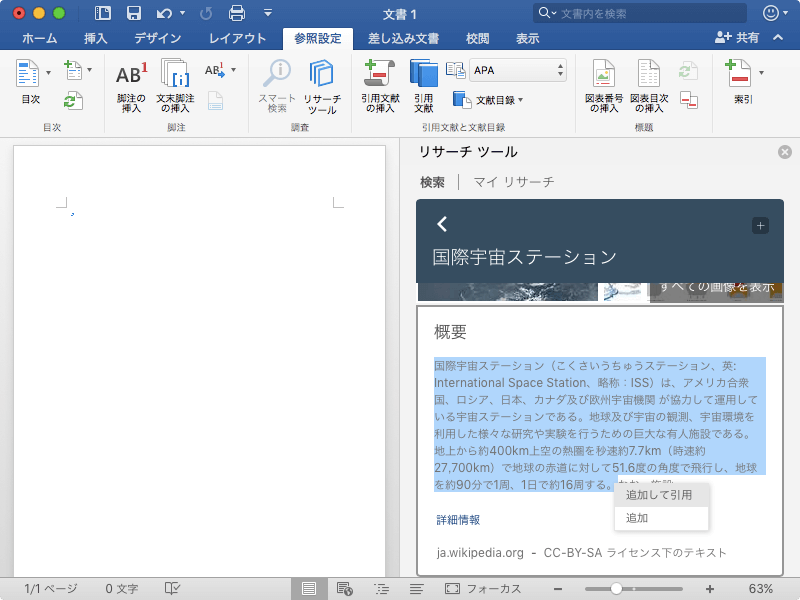Expand the 目次 table of contents arrow
Image resolution: width=800 pixels, height=600 pixels.
click(49, 73)
